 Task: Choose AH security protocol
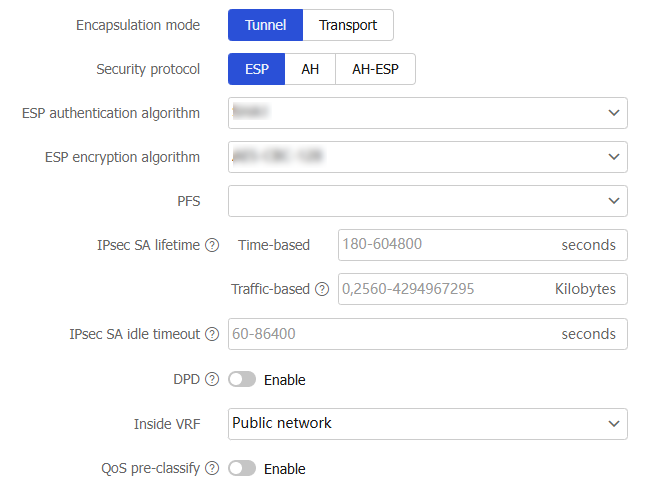(x=310, y=70)
